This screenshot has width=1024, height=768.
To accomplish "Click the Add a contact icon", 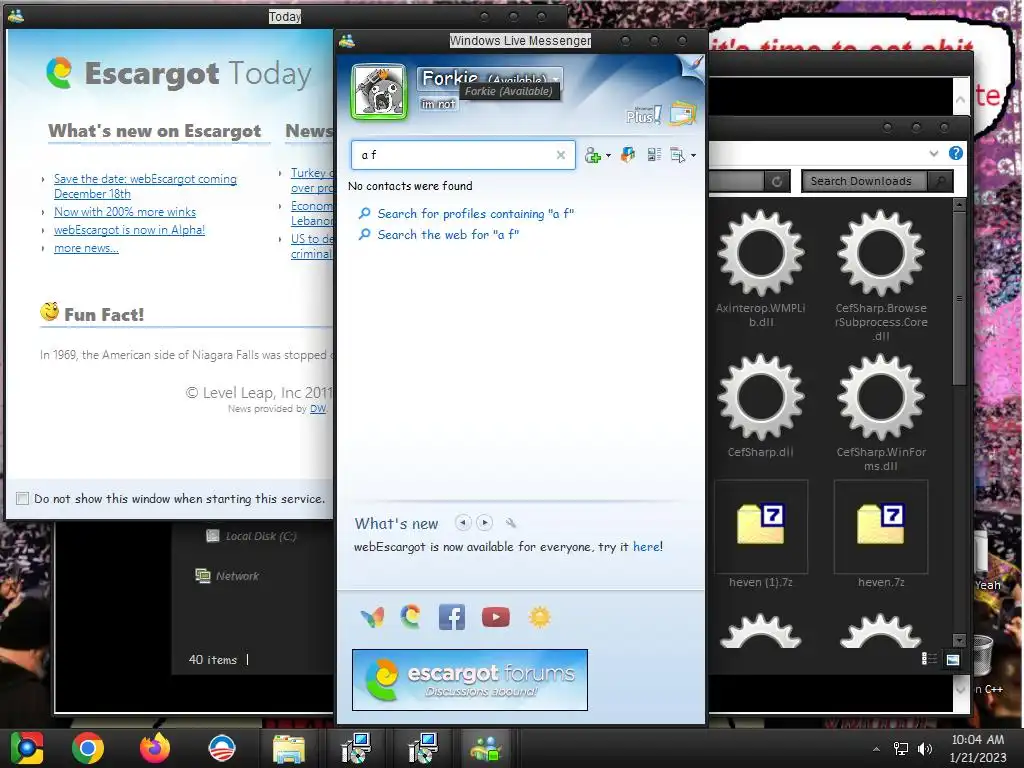I will click(592, 155).
